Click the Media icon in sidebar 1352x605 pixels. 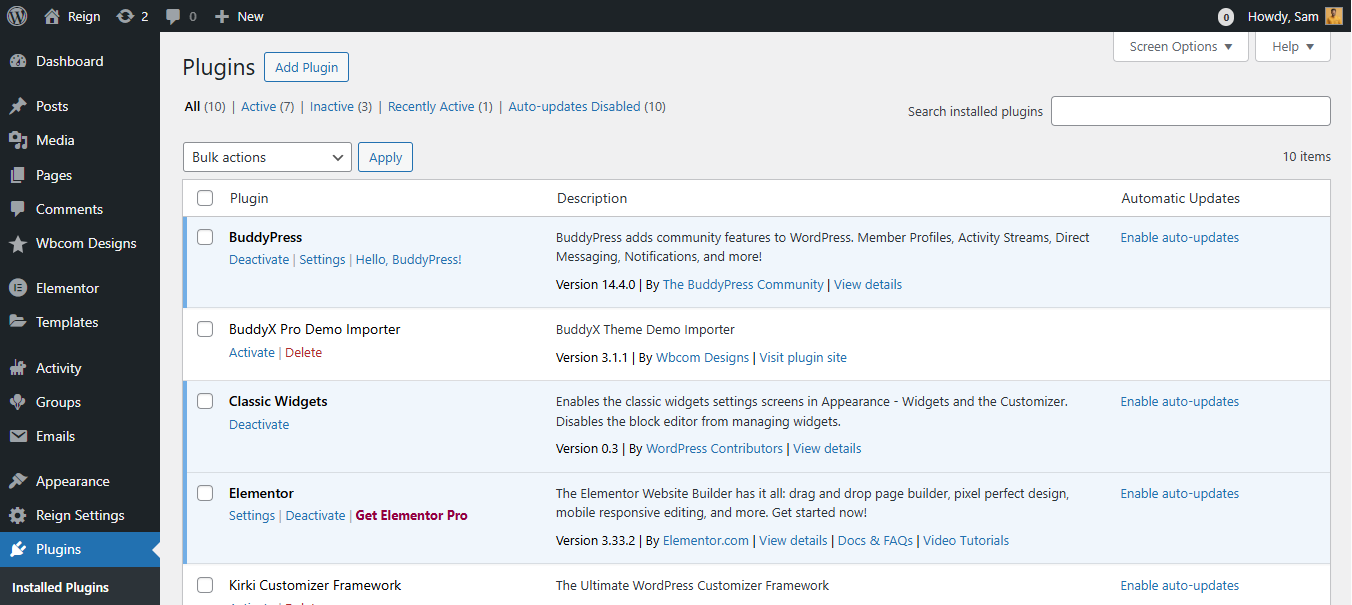pos(18,140)
